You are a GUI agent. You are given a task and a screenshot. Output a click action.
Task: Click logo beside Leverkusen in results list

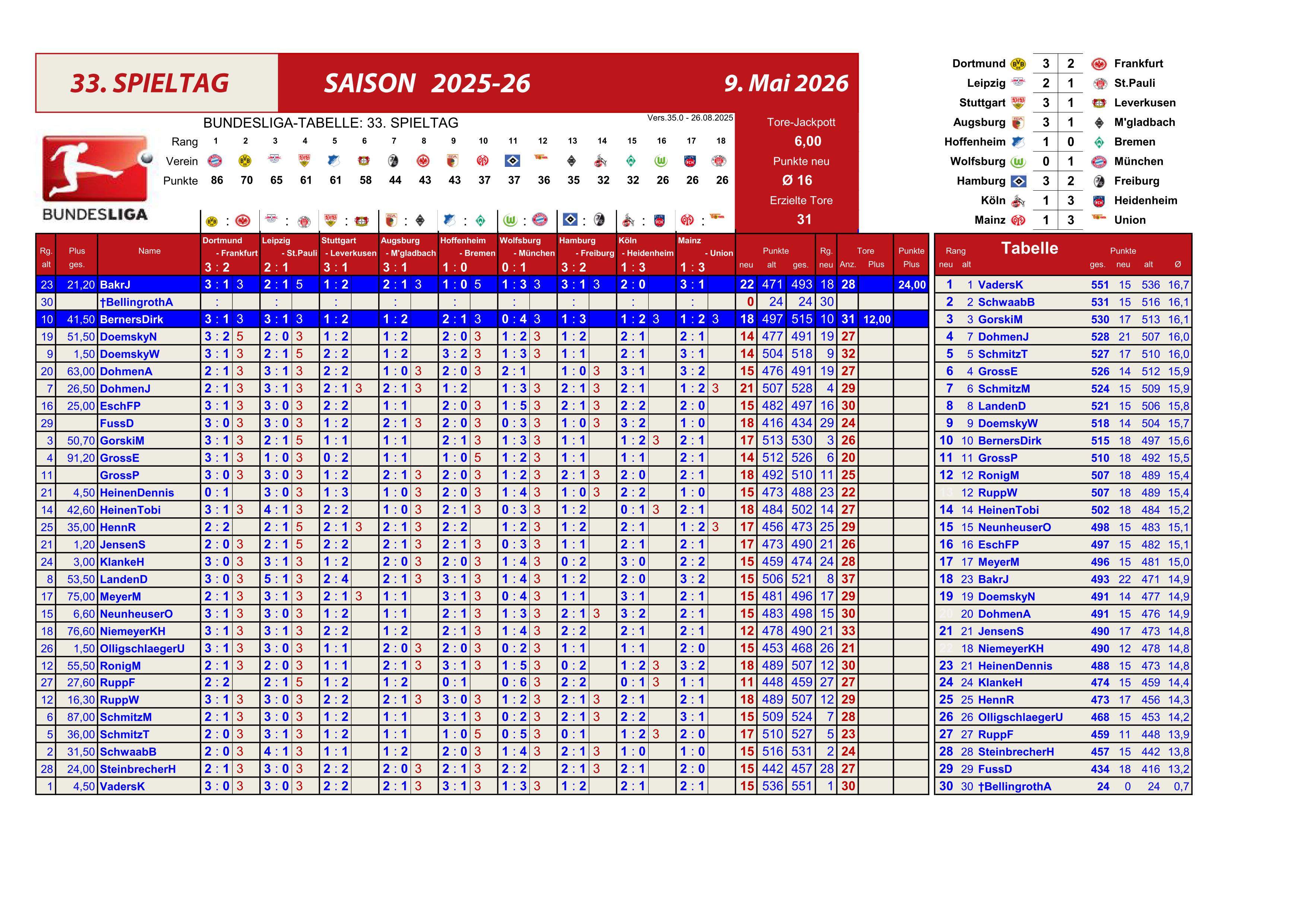pos(1099,103)
